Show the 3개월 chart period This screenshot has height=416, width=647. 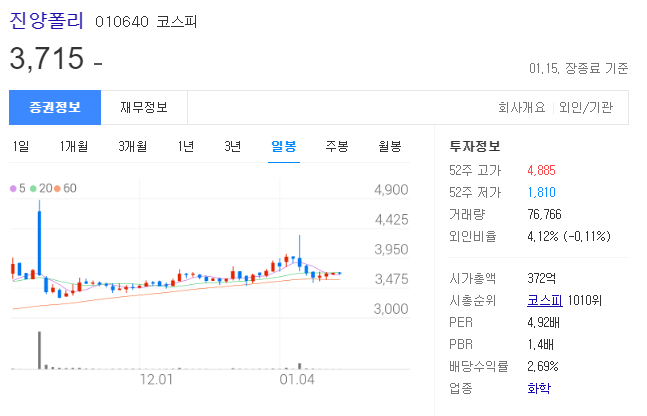tap(132, 146)
